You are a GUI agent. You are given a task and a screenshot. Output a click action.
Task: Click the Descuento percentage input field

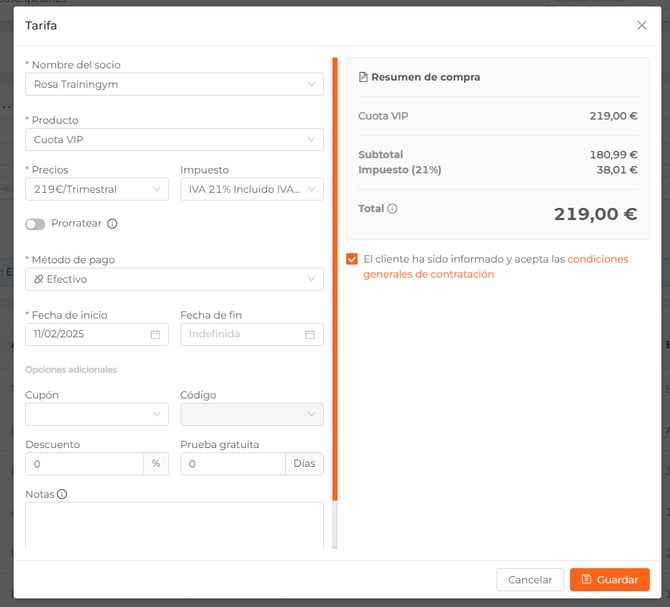pos(85,464)
